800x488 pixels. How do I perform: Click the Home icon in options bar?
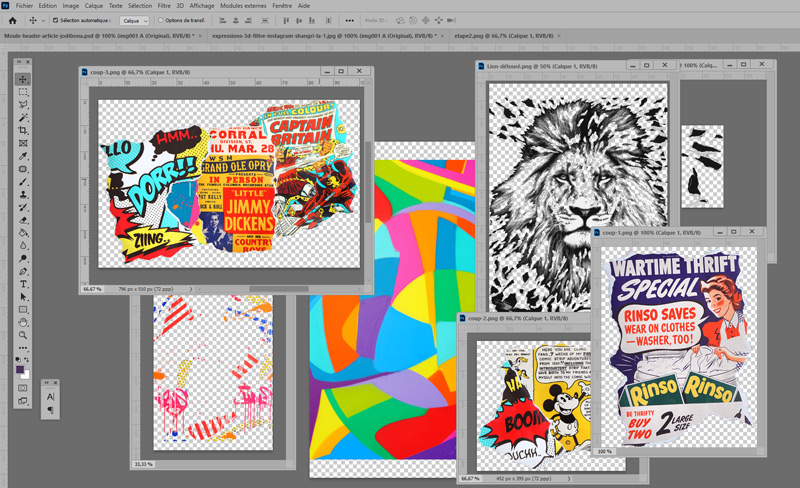coord(13,20)
